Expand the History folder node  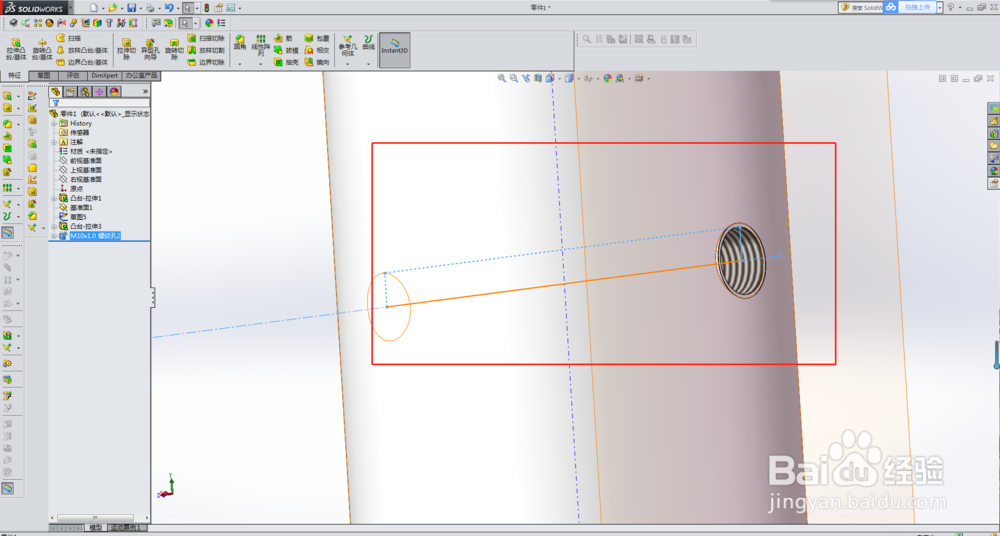click(x=54, y=123)
